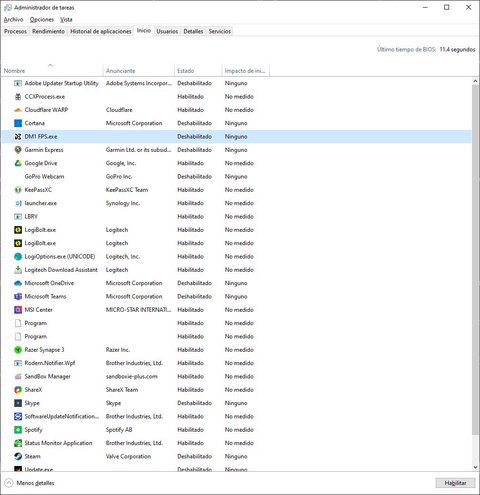
Task: Select the Spotify startup icon
Action: (x=18, y=430)
